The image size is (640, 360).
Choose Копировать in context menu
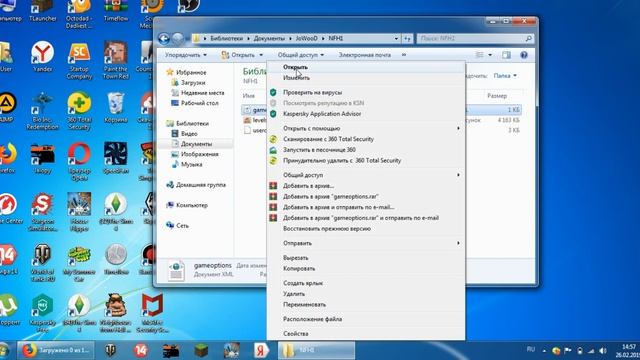click(x=299, y=269)
